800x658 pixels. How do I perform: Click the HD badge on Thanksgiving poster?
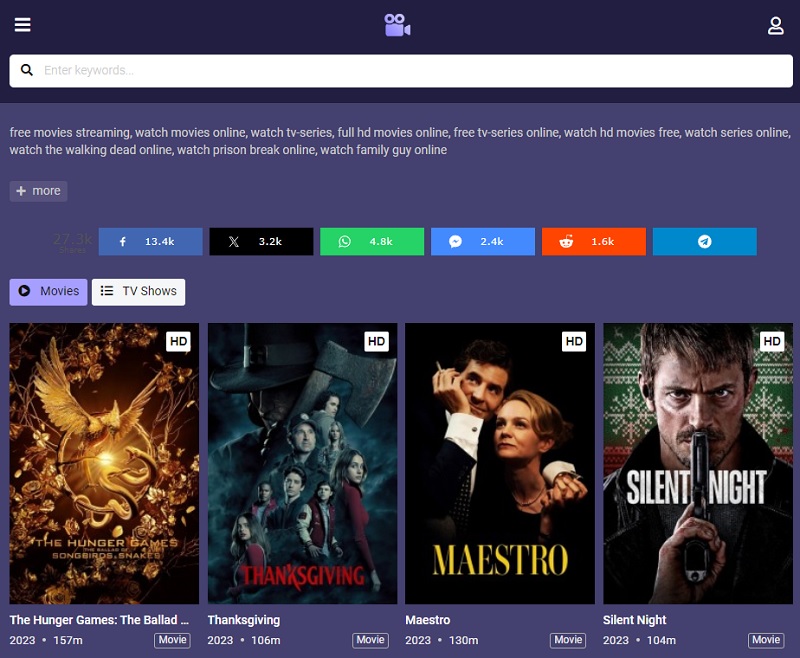(377, 342)
